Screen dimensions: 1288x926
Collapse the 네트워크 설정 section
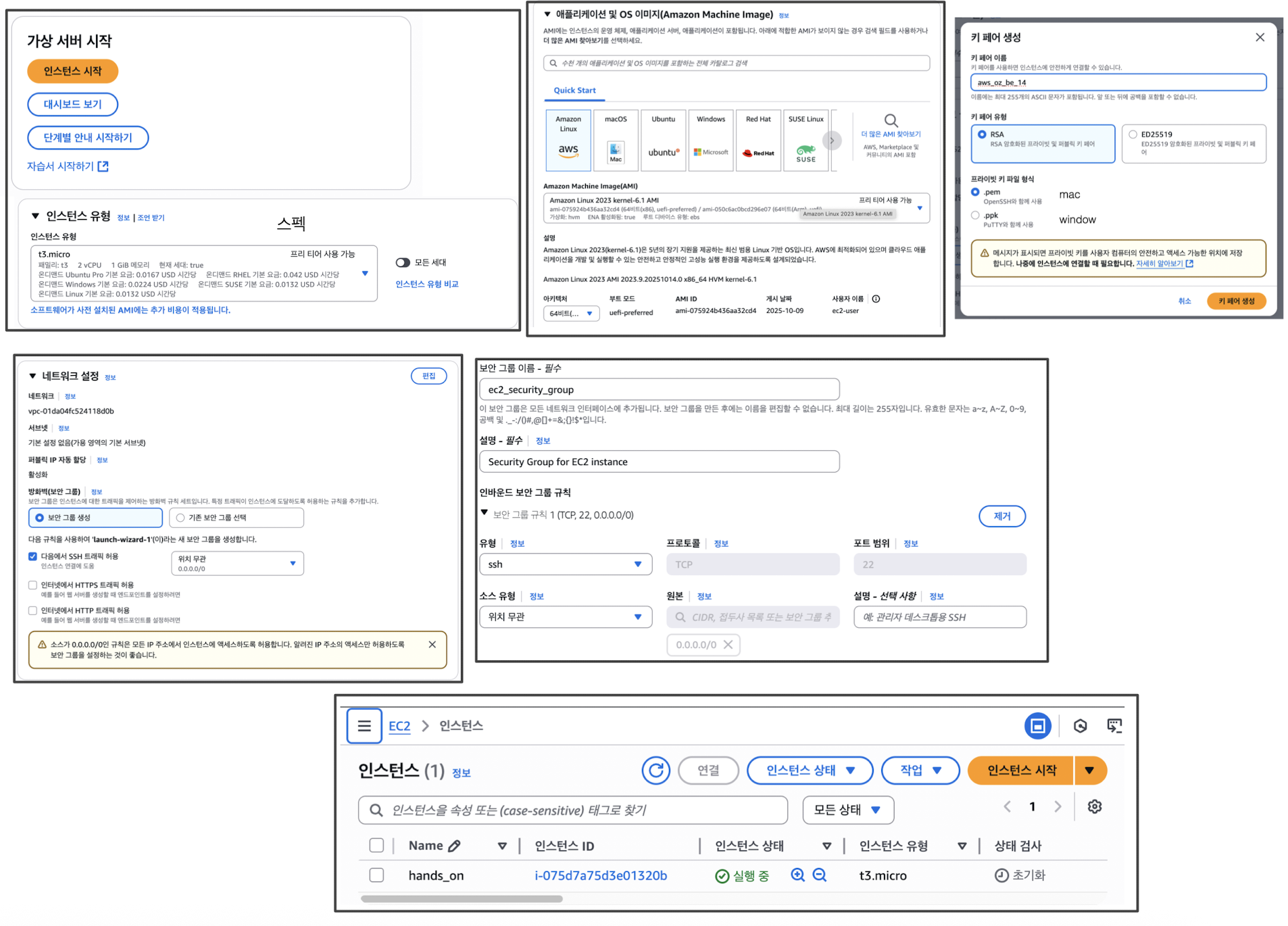point(32,376)
